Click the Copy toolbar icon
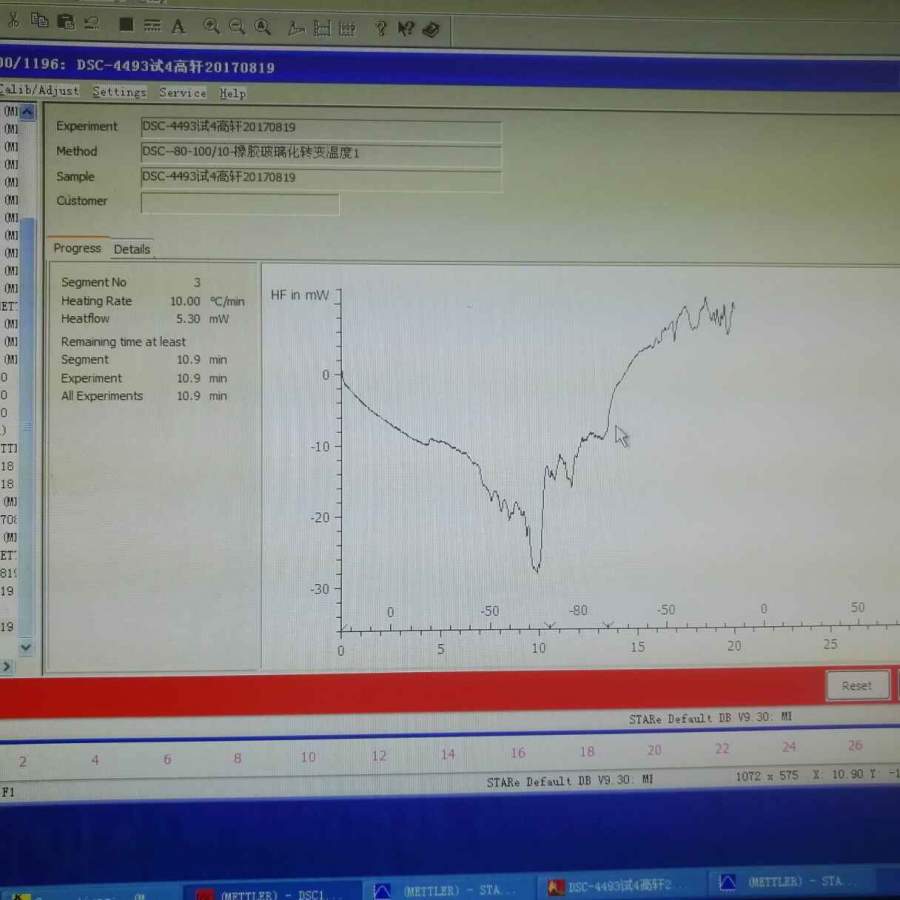900x900 pixels. pyautogui.click(x=39, y=21)
